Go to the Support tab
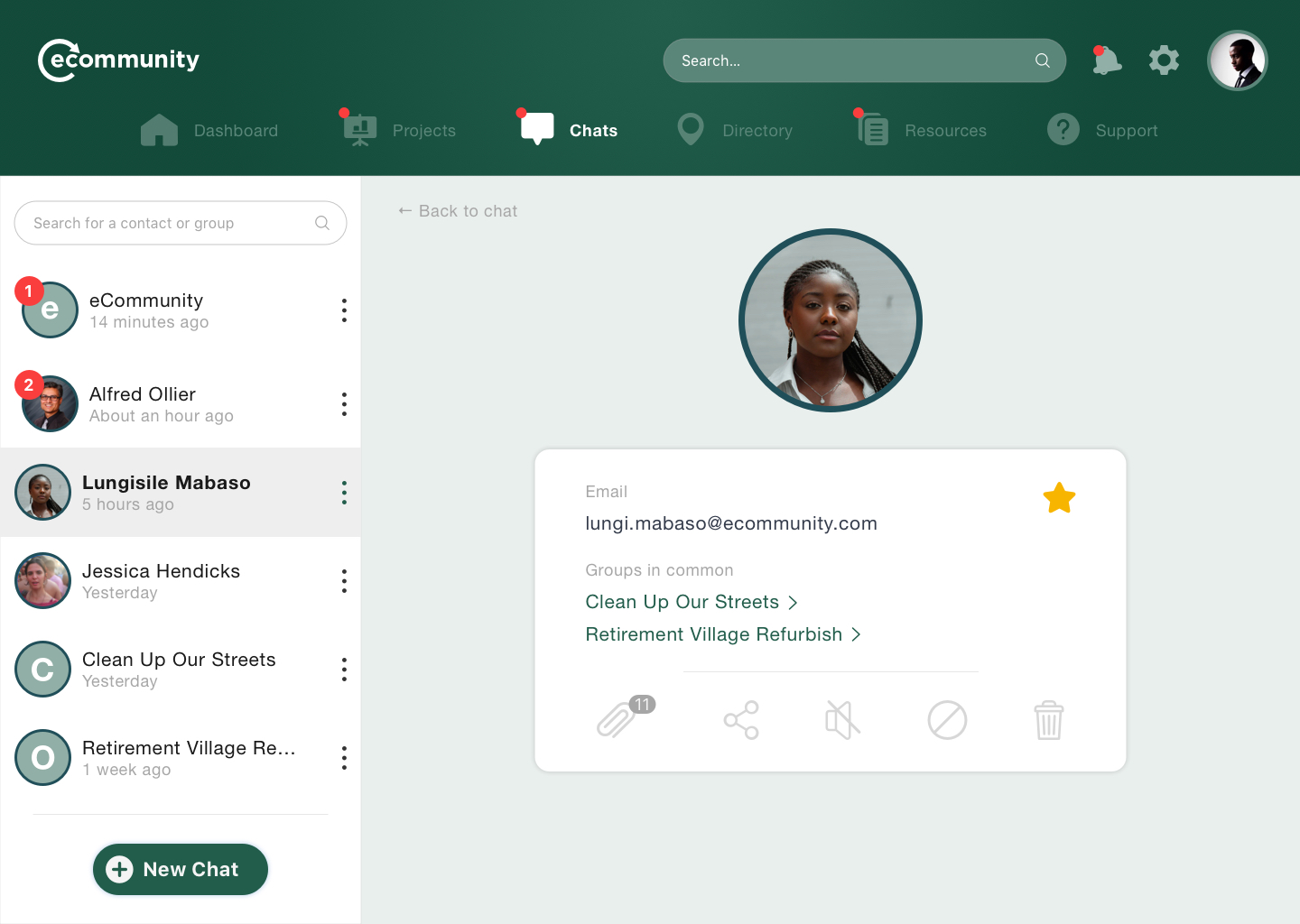 1102,130
